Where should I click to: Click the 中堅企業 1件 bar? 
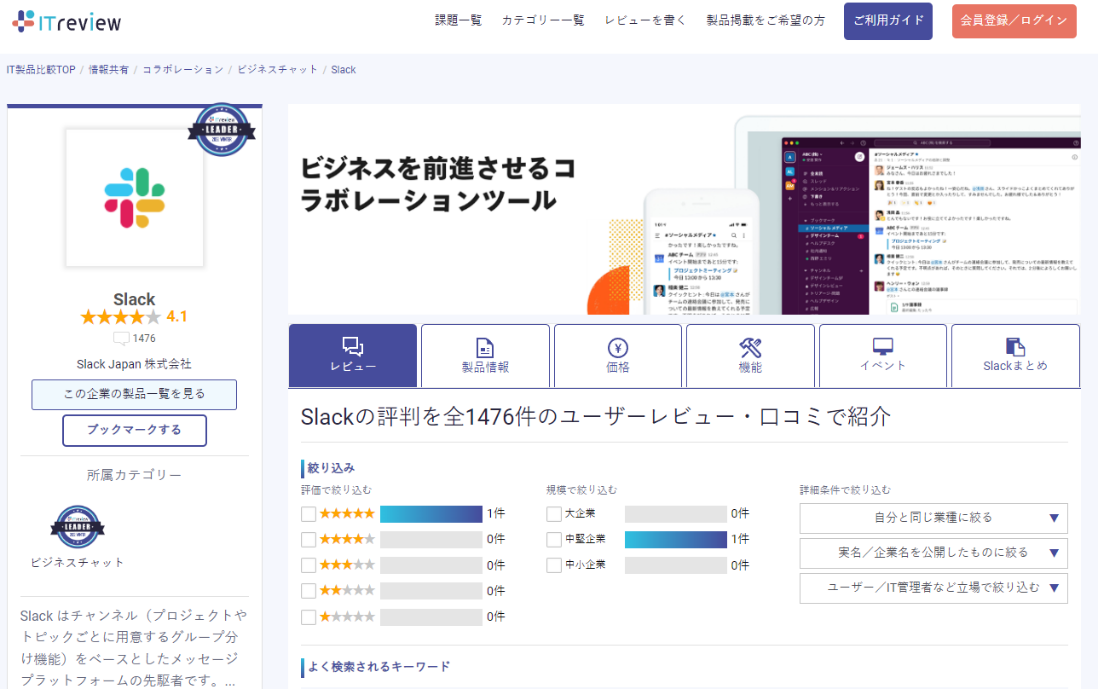(x=676, y=539)
